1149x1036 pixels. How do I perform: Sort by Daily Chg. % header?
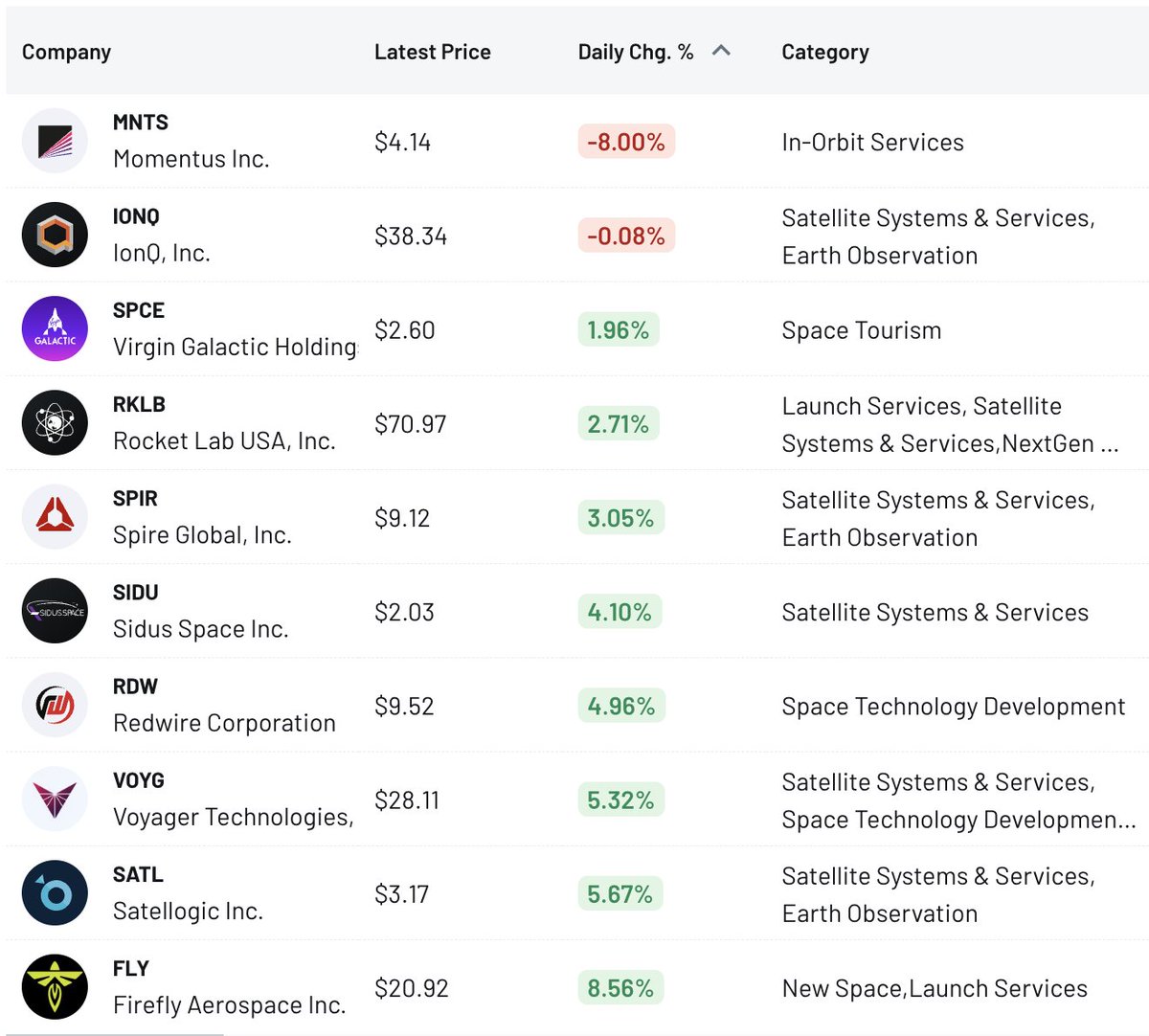[636, 52]
